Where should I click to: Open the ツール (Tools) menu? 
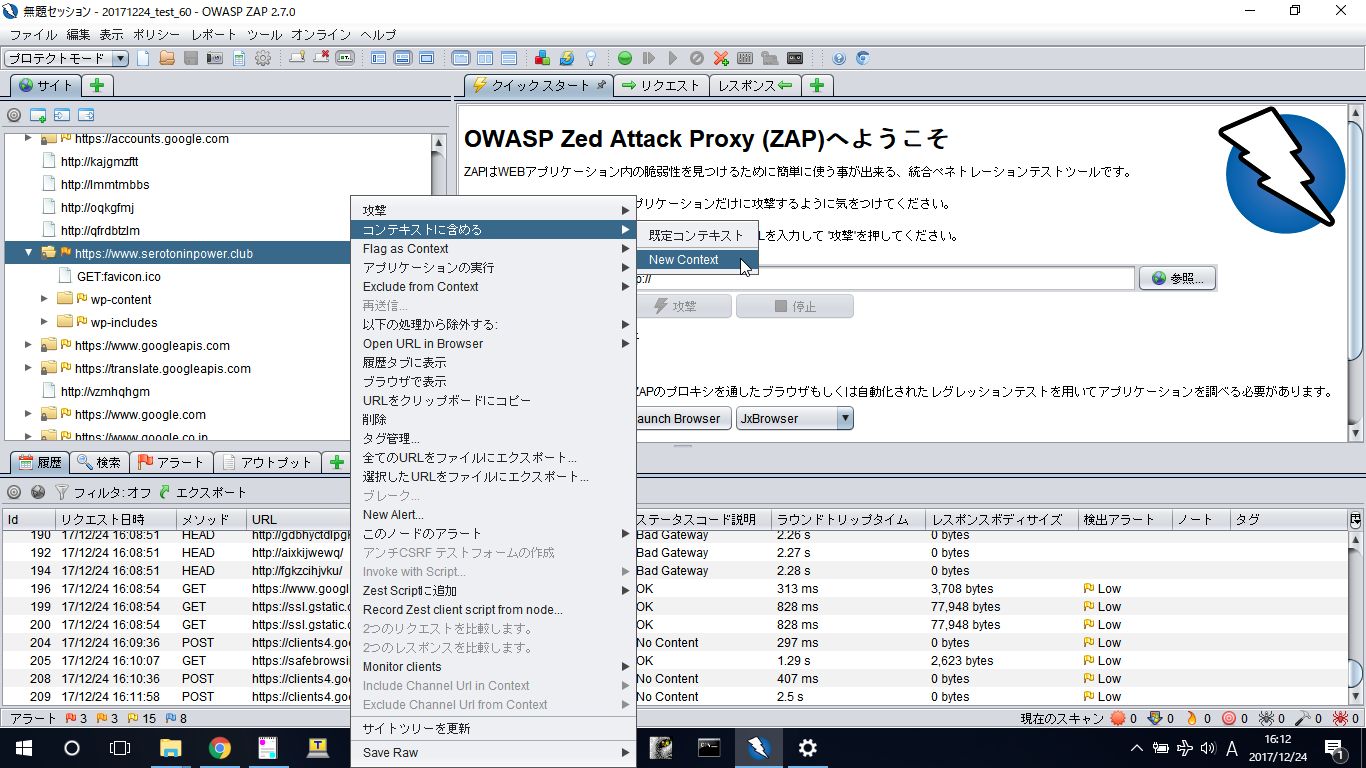(265, 34)
